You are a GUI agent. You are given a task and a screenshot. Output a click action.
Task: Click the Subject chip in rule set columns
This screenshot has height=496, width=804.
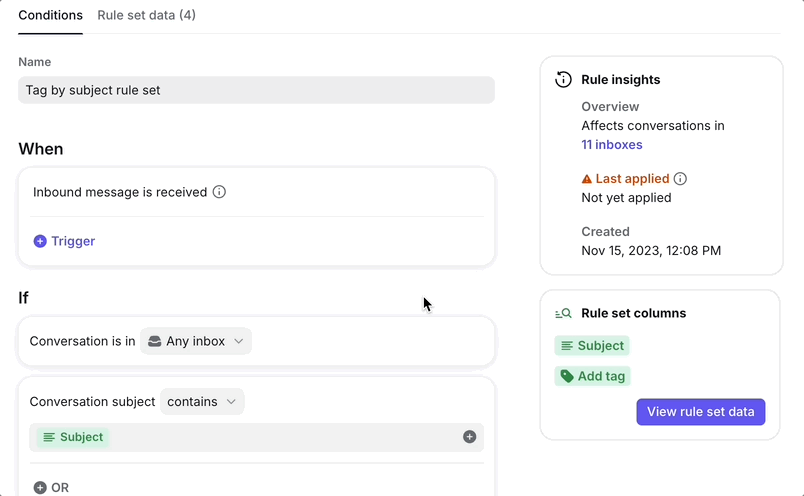592,346
